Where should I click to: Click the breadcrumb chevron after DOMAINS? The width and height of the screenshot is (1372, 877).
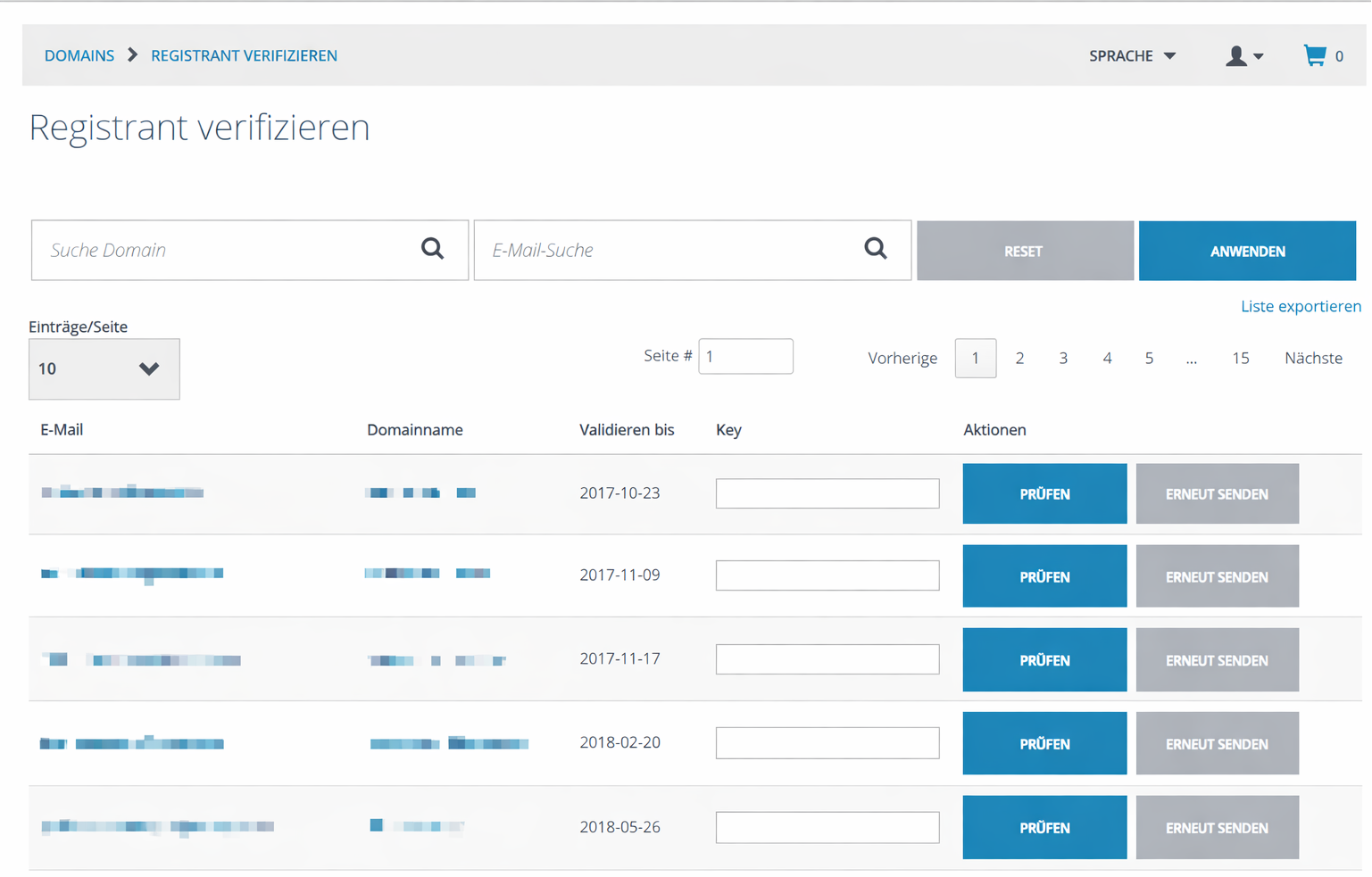tap(133, 55)
